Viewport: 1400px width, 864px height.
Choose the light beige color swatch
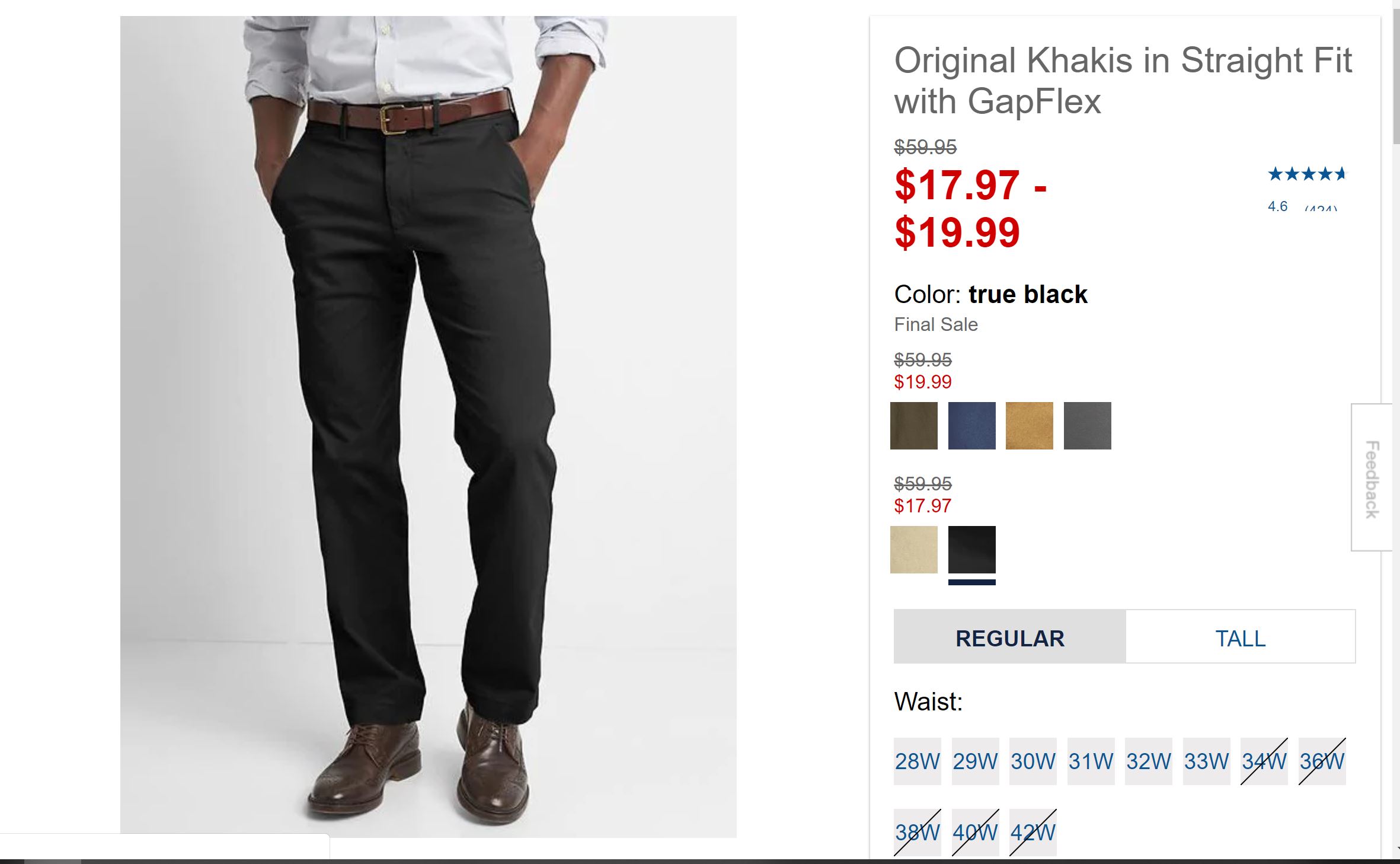click(913, 549)
